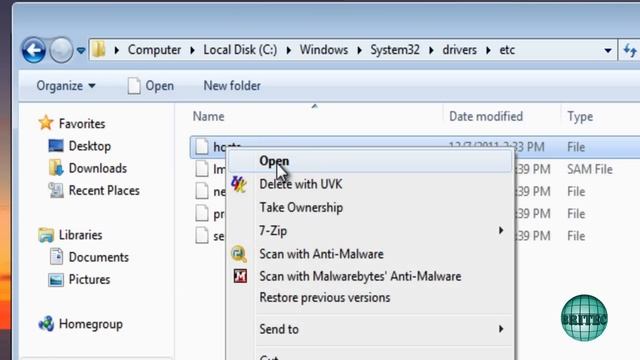Select Computer in the address path

[x=154, y=50]
